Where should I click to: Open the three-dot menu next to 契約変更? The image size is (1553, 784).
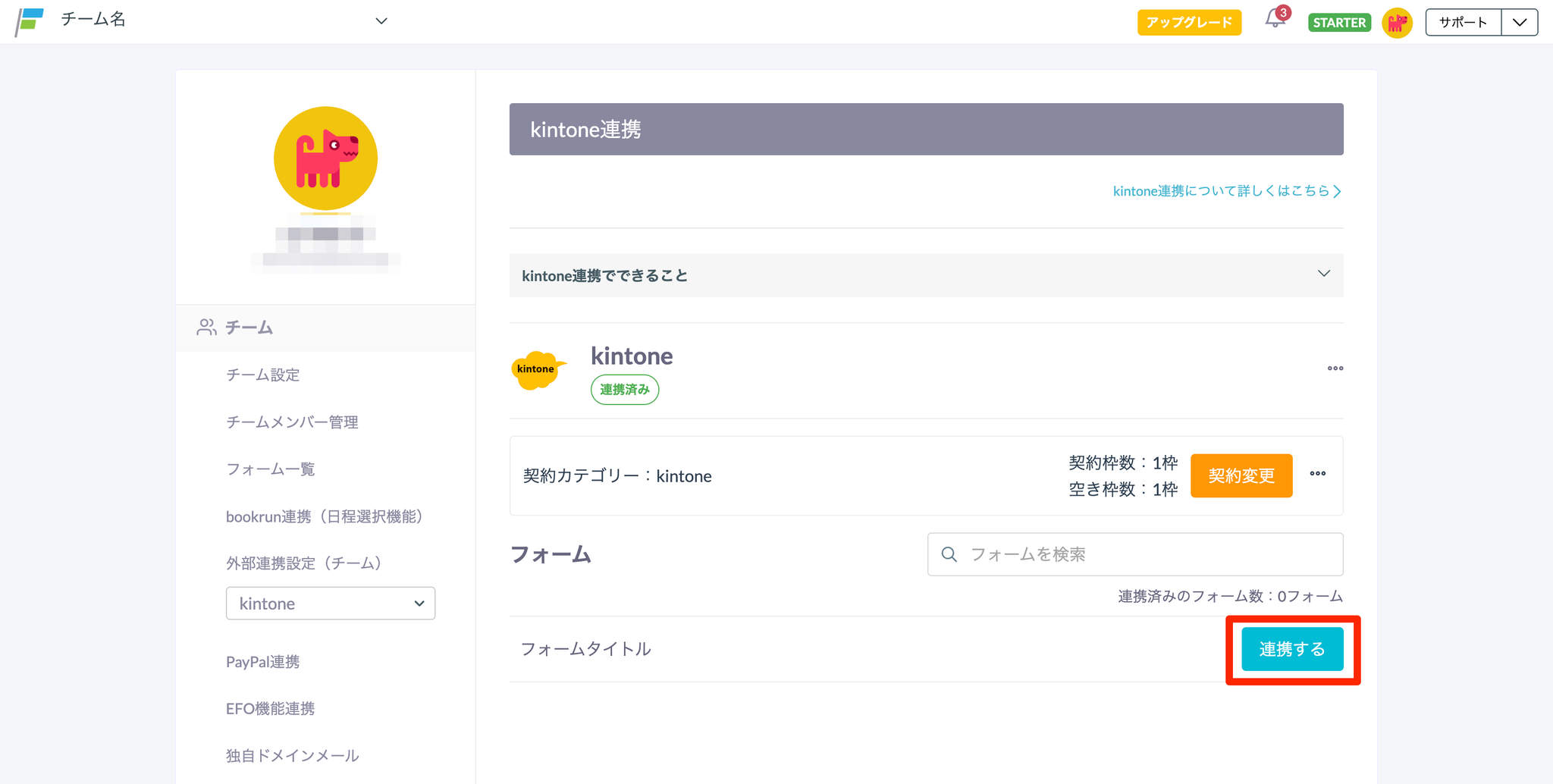click(1317, 474)
